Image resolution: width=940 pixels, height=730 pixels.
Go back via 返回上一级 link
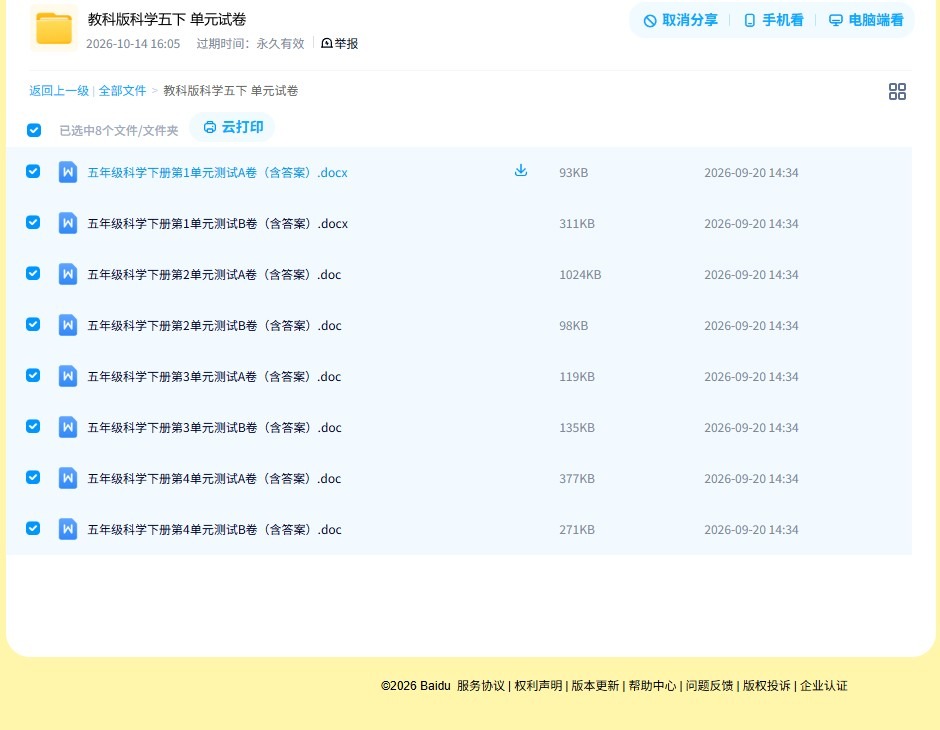59,91
